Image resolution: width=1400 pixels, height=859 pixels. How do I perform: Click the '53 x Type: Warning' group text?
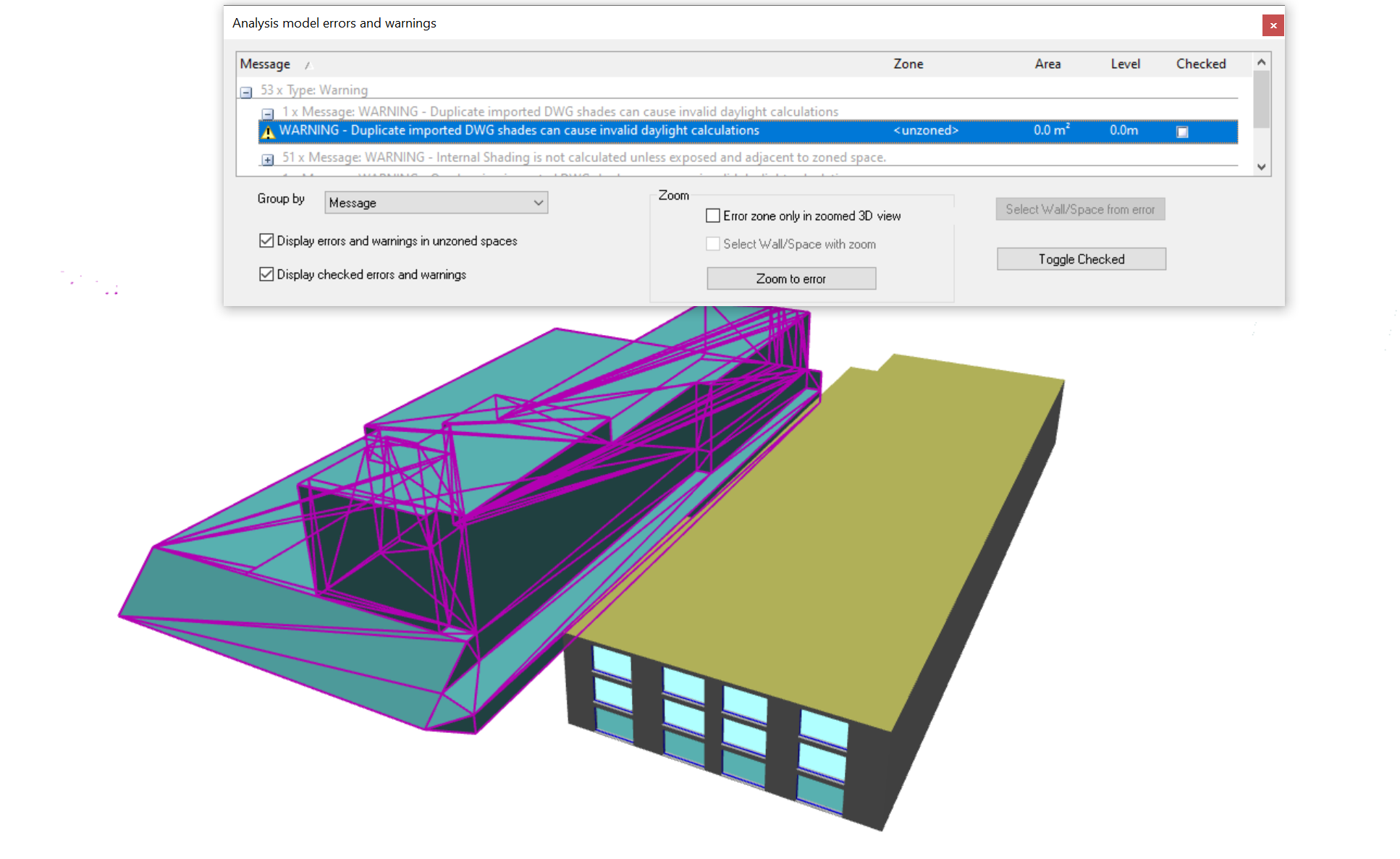click(x=313, y=90)
